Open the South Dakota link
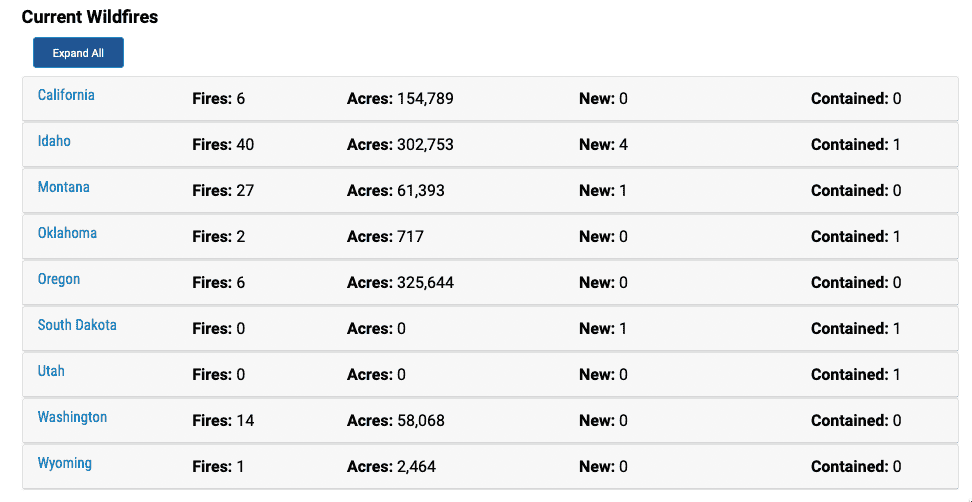 tap(77, 325)
